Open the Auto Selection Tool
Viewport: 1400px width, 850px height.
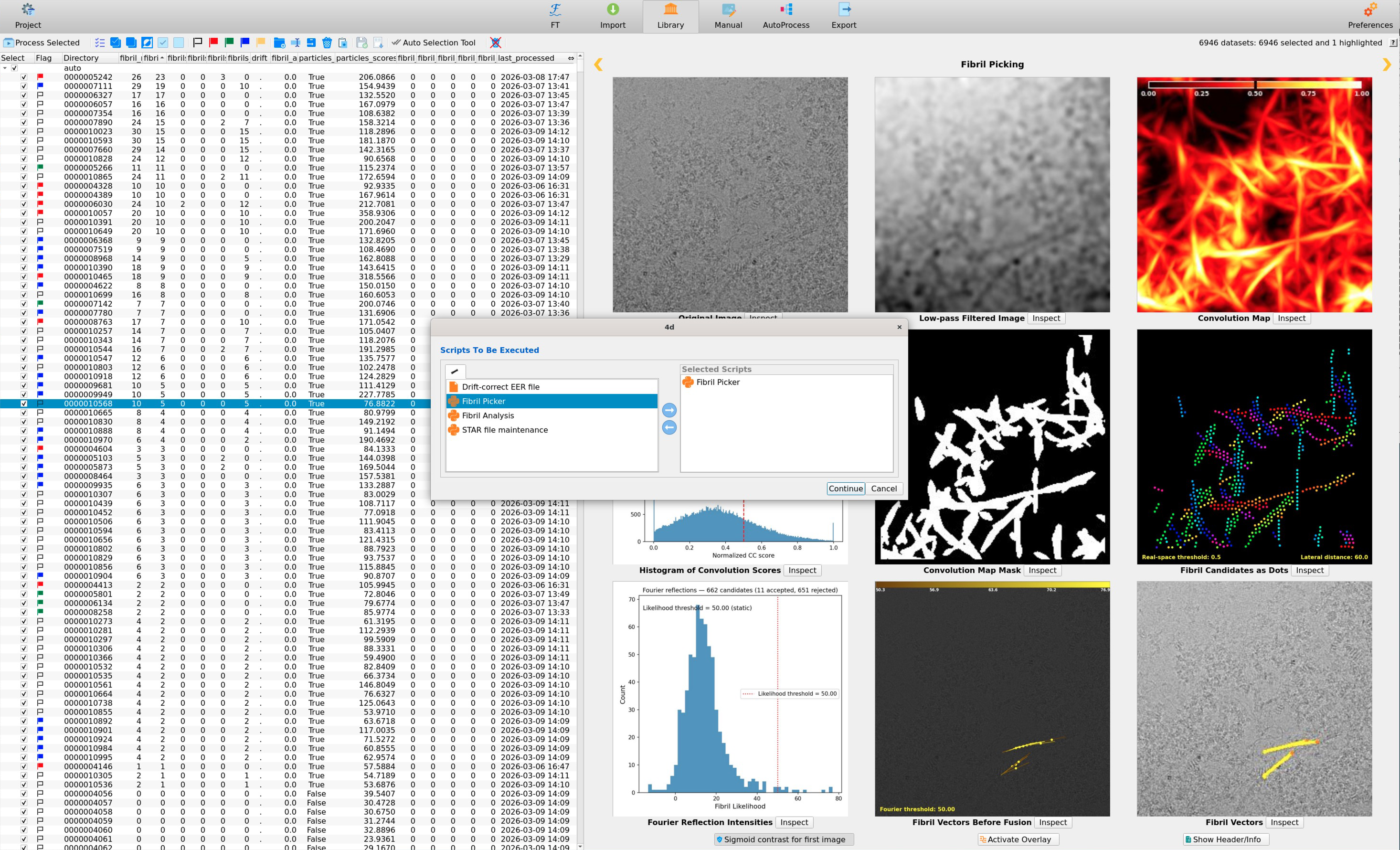[x=434, y=42]
